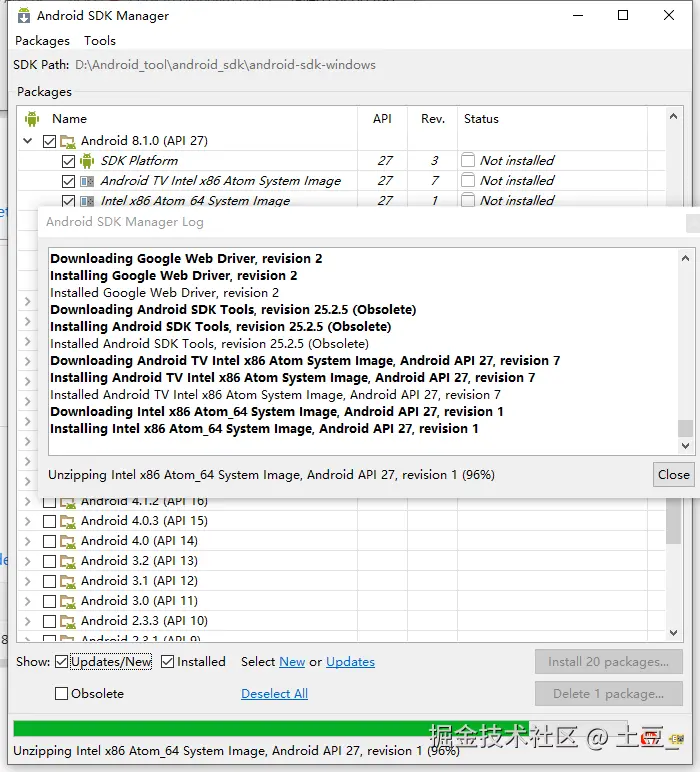The height and width of the screenshot is (772, 700).
Task: Expand the Android 3.2 (API 13) group
Action: (x=28, y=561)
